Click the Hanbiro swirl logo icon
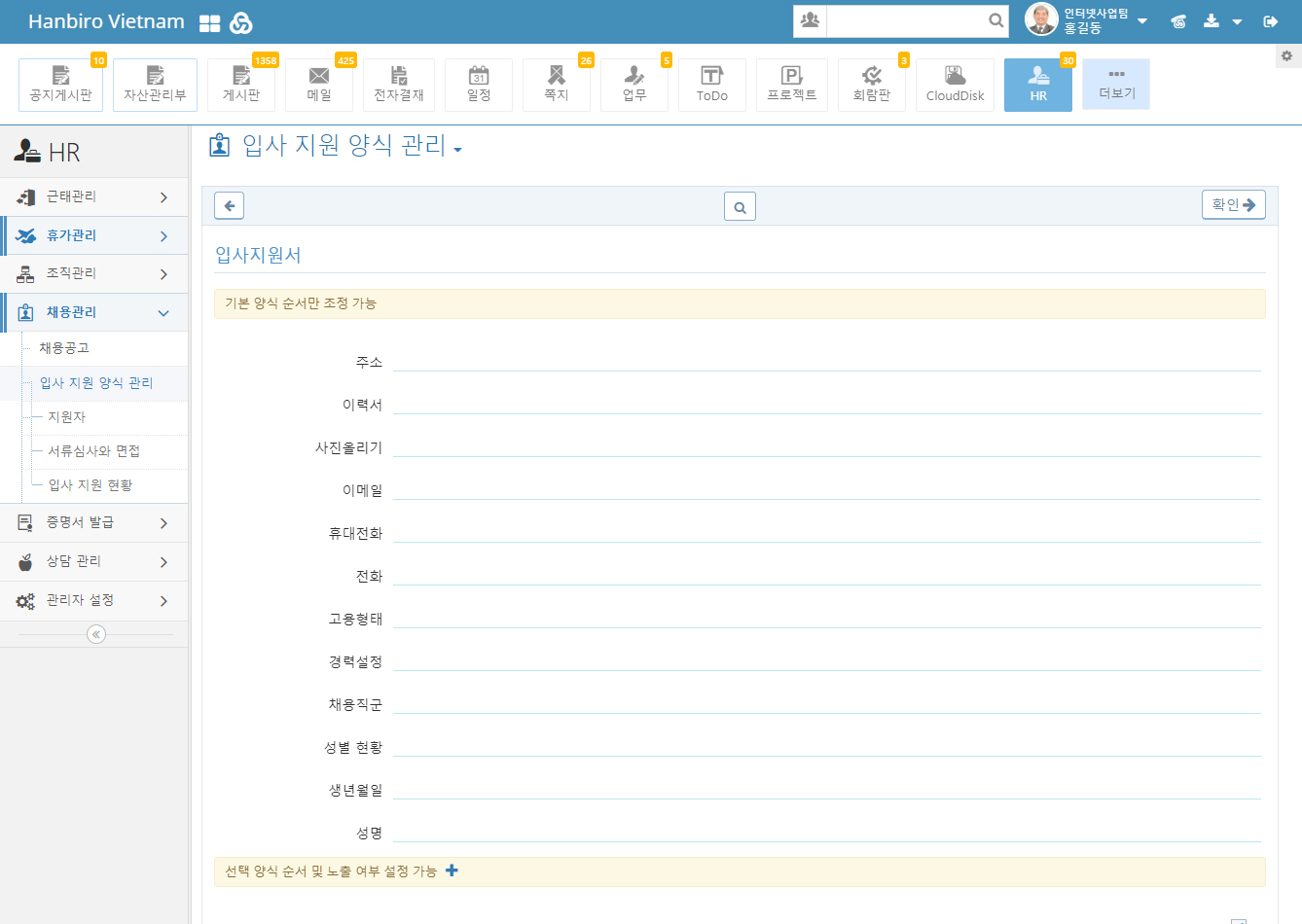The height and width of the screenshot is (924, 1302). click(x=241, y=23)
